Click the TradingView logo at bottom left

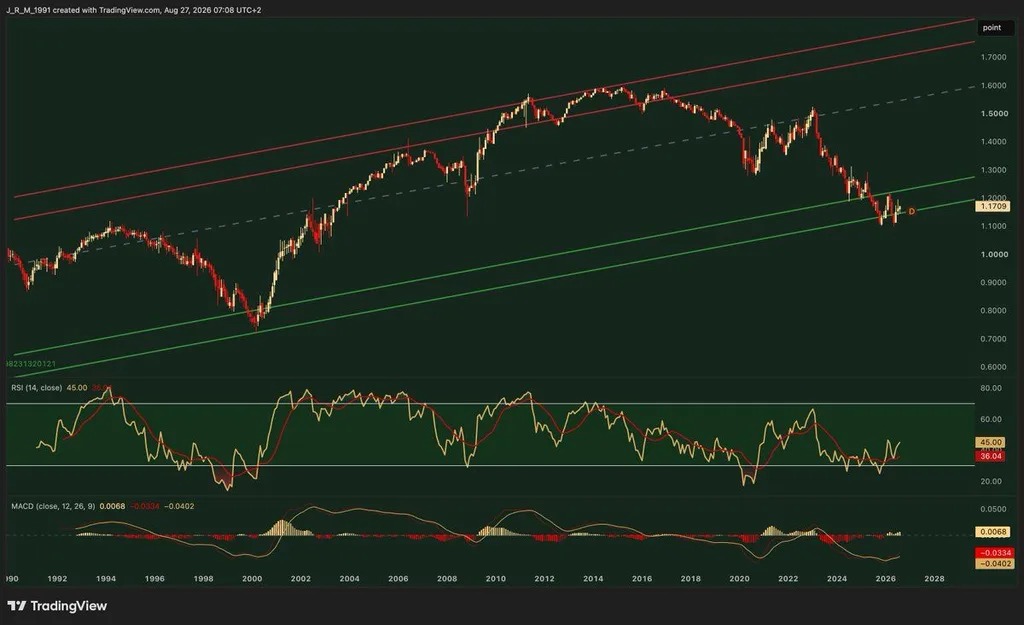click(x=57, y=606)
